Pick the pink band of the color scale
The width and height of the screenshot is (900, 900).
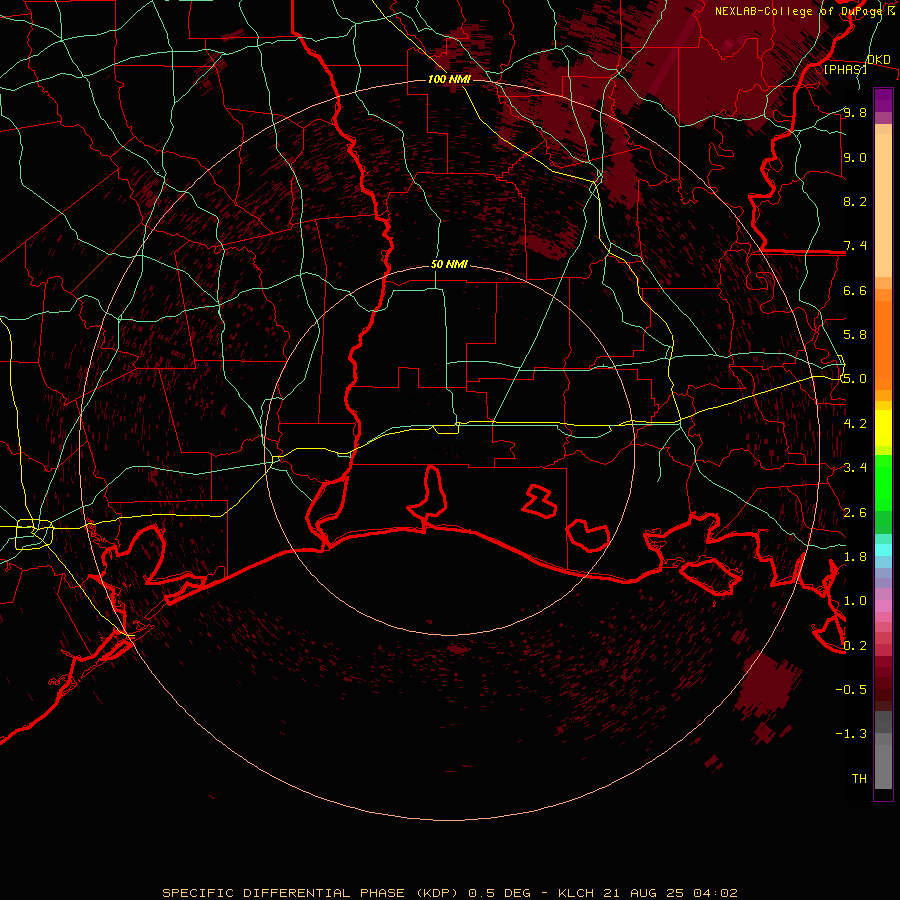point(883,606)
